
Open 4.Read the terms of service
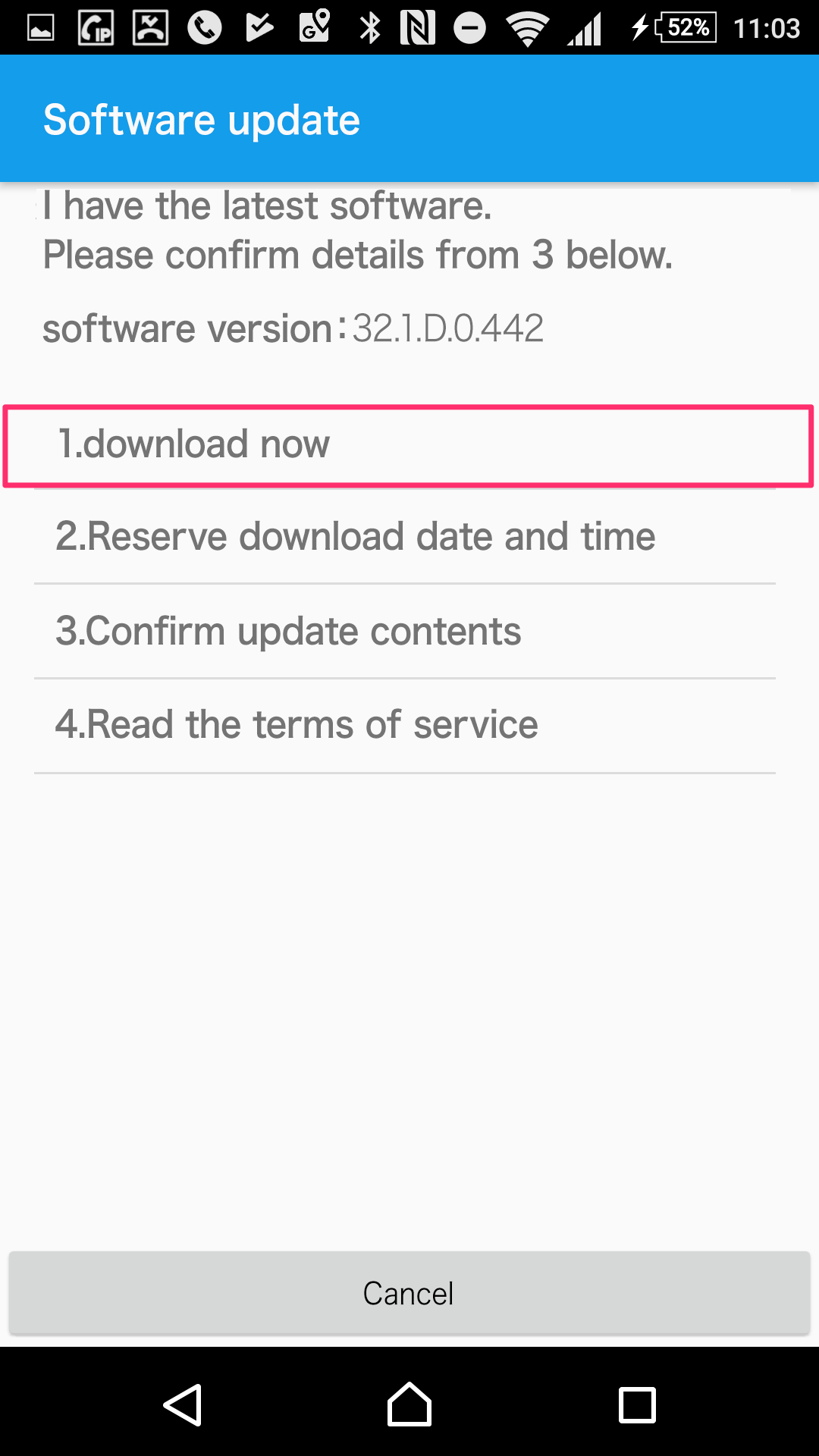pyautogui.click(x=405, y=726)
